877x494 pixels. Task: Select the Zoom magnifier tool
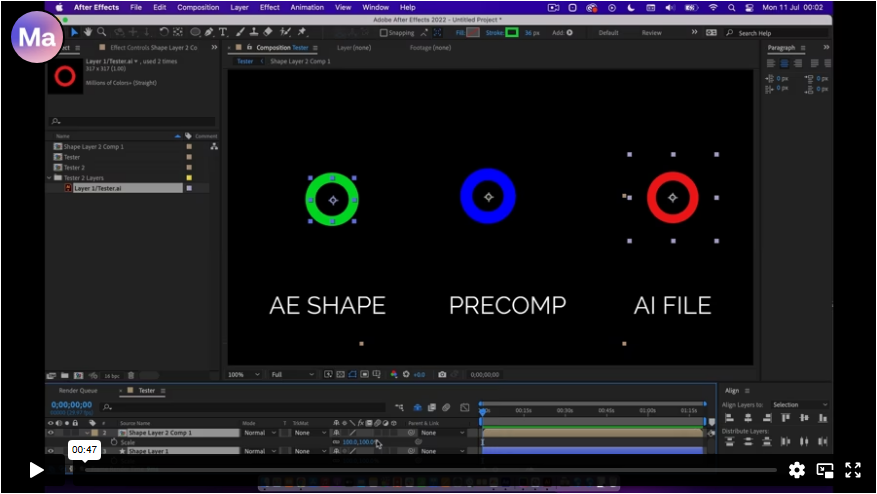point(102,32)
